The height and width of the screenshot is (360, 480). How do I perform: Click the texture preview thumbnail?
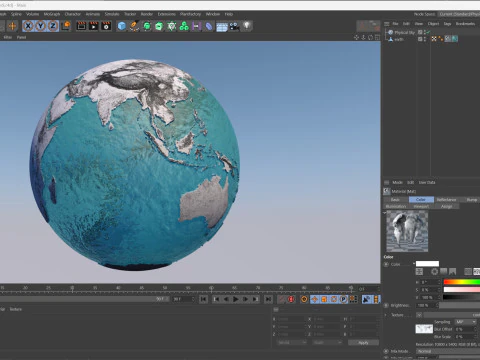[x=424, y=329]
